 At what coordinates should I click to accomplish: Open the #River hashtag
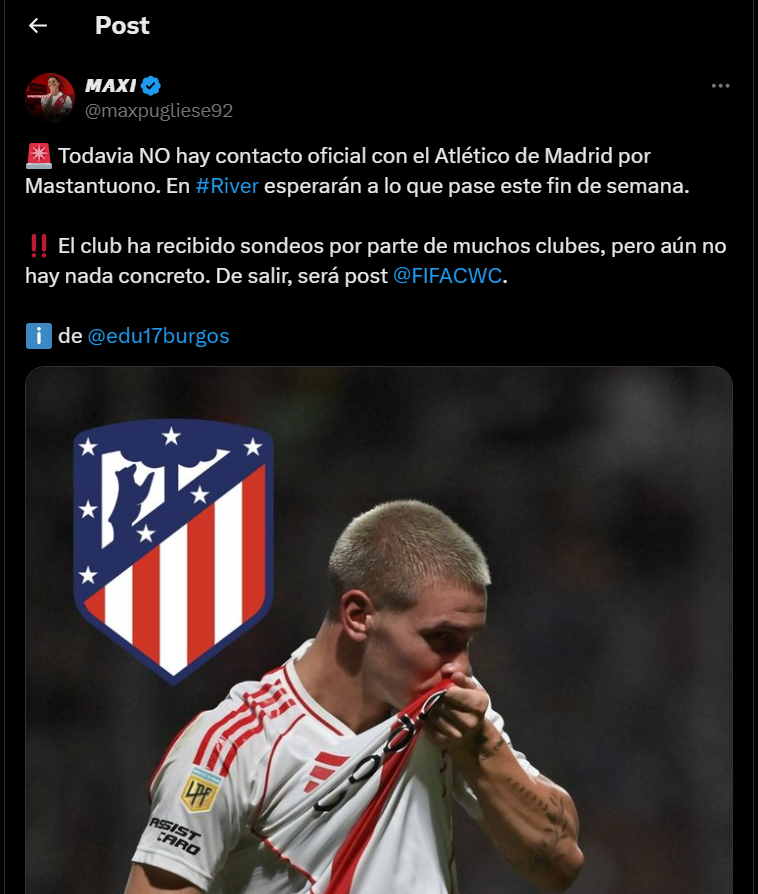click(x=227, y=186)
